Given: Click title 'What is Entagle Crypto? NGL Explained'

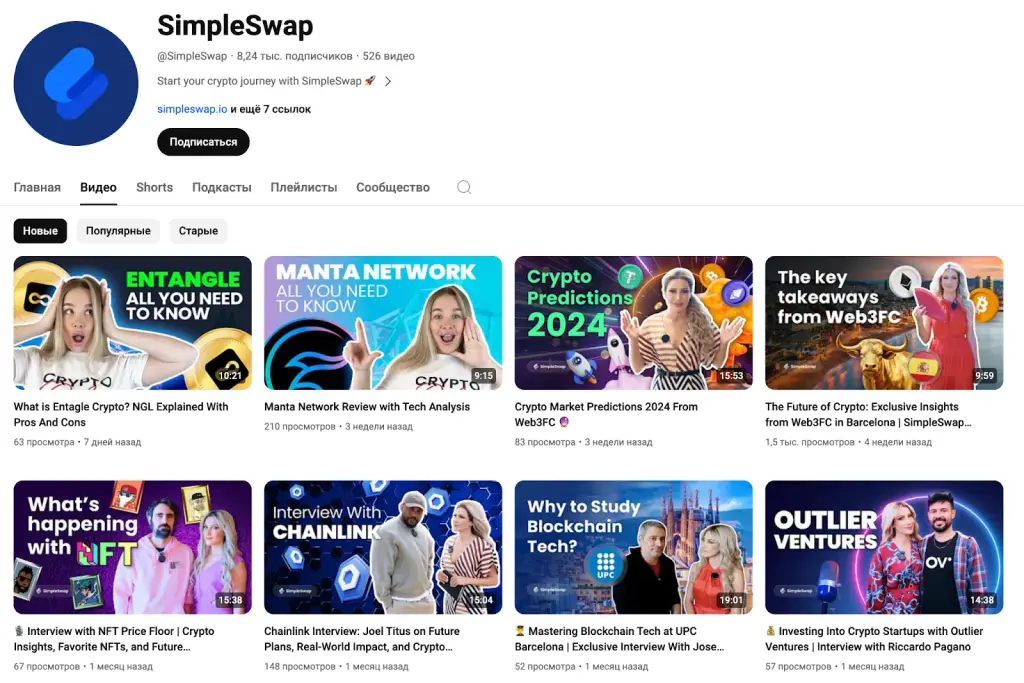Looking at the screenshot, I should [x=121, y=414].
